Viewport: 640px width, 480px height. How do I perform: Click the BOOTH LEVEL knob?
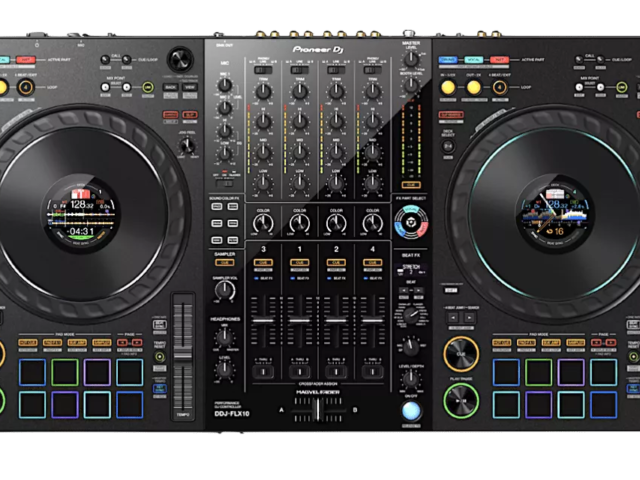tap(411, 85)
